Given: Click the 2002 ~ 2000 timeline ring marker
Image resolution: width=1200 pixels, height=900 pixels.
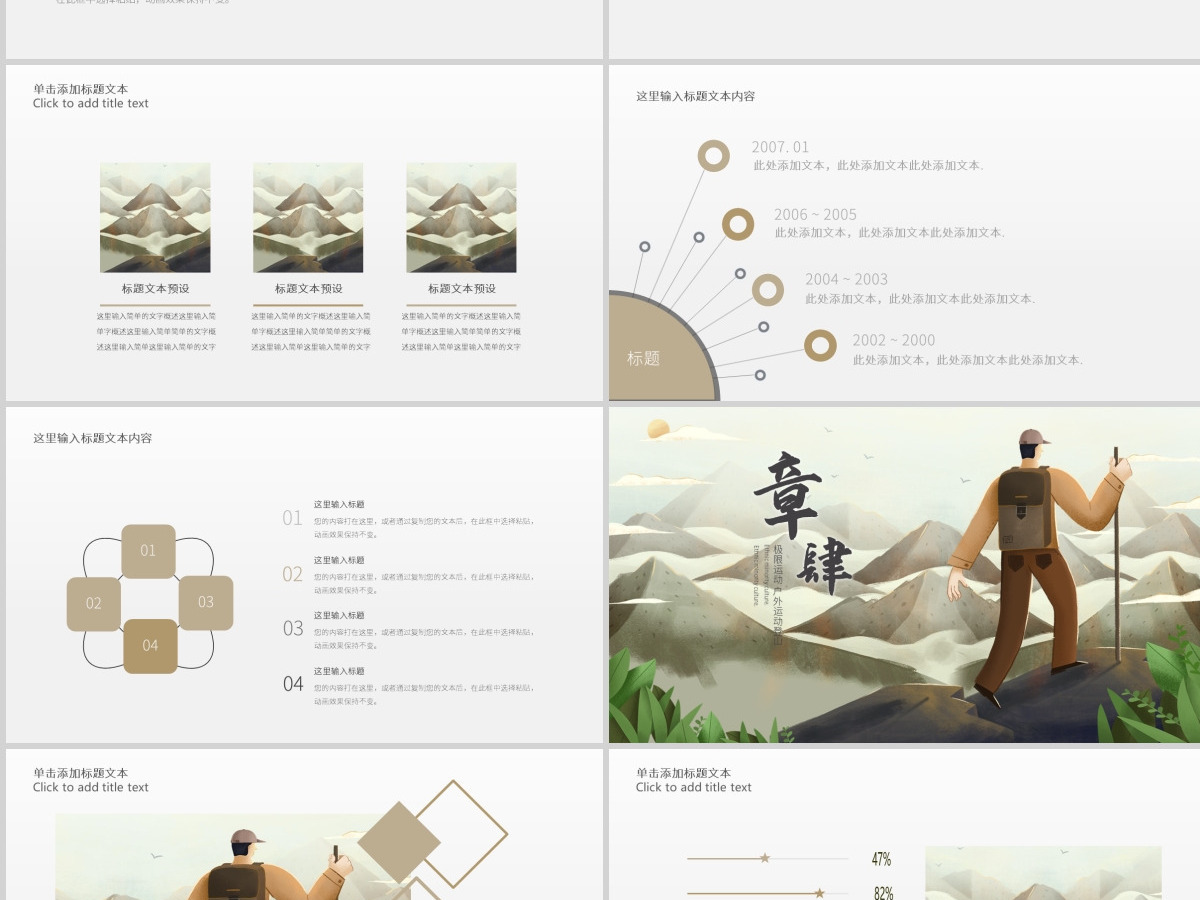Looking at the screenshot, I should (x=821, y=346).
